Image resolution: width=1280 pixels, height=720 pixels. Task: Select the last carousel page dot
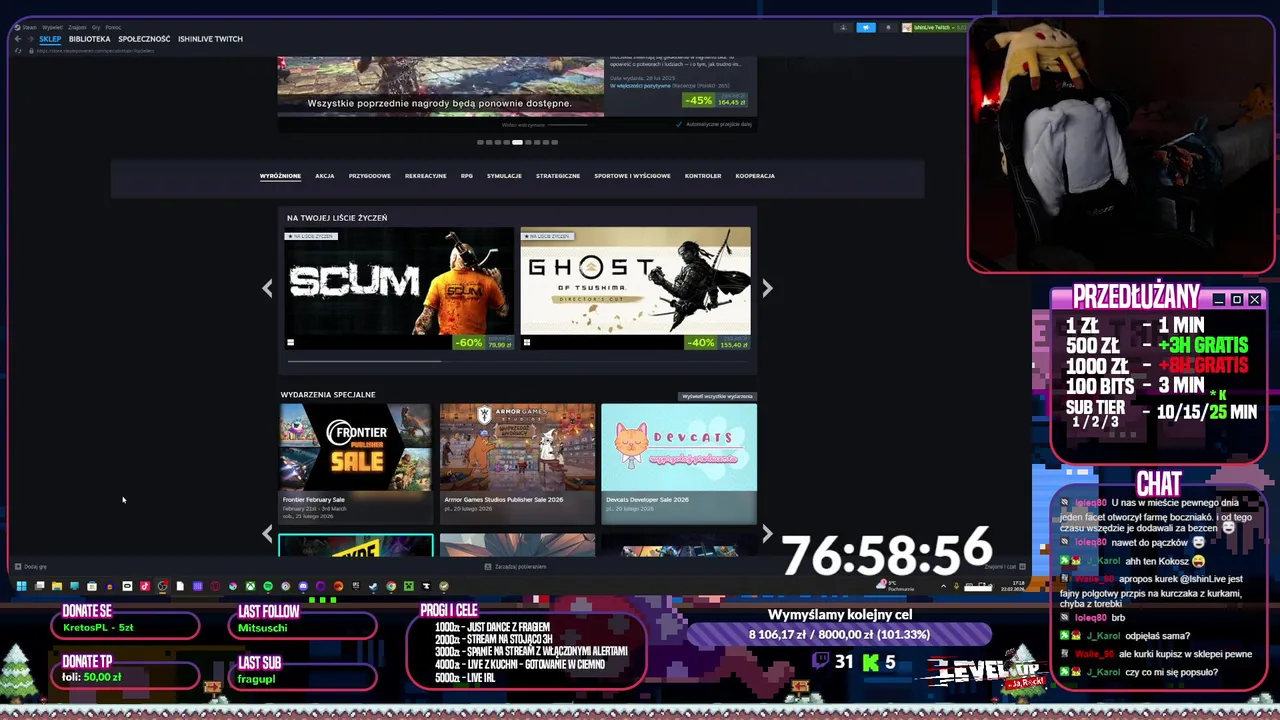click(x=554, y=142)
